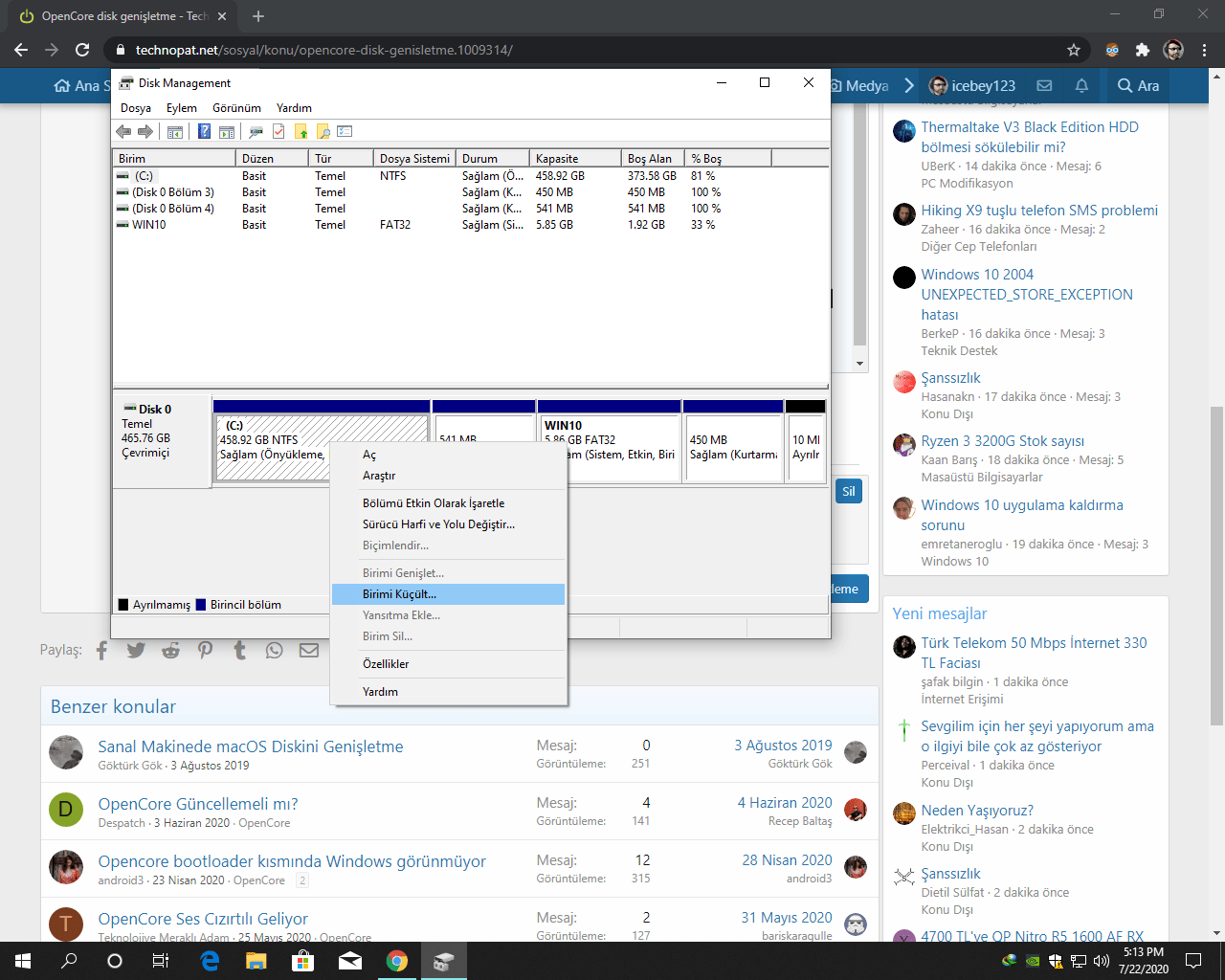Screen dimensions: 1225x980
Task: Open 'Hiking X9 tuşlu telefon SMS problemi' thread
Action: (x=1039, y=211)
